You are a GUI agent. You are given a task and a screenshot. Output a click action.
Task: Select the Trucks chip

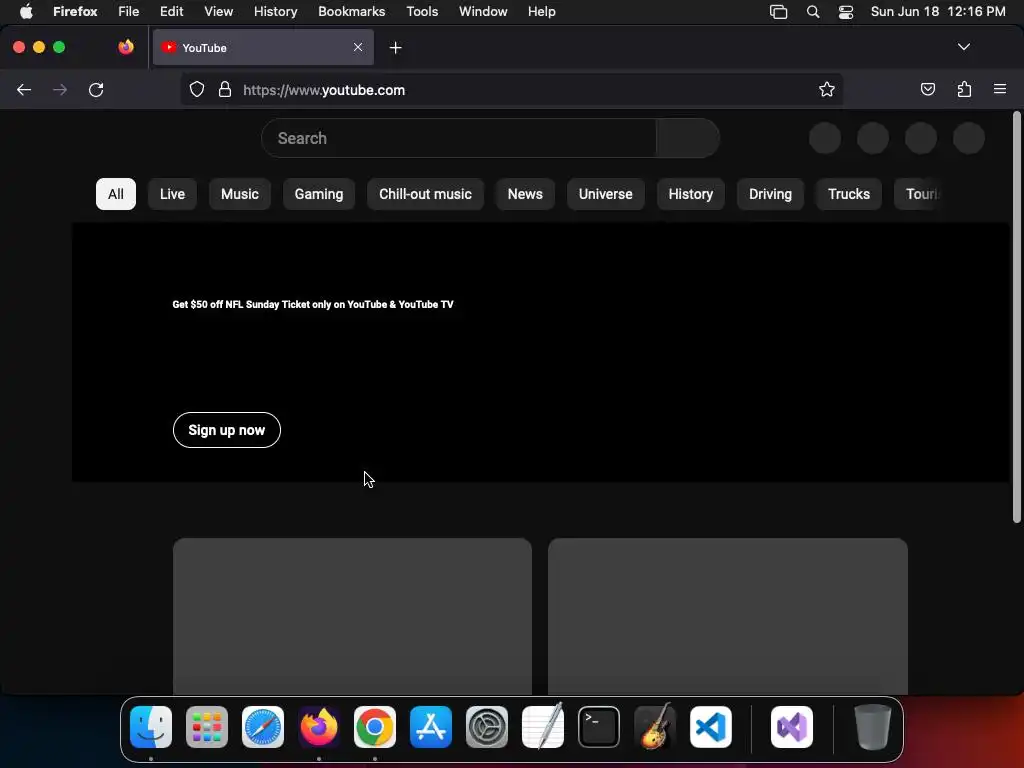pos(849,194)
